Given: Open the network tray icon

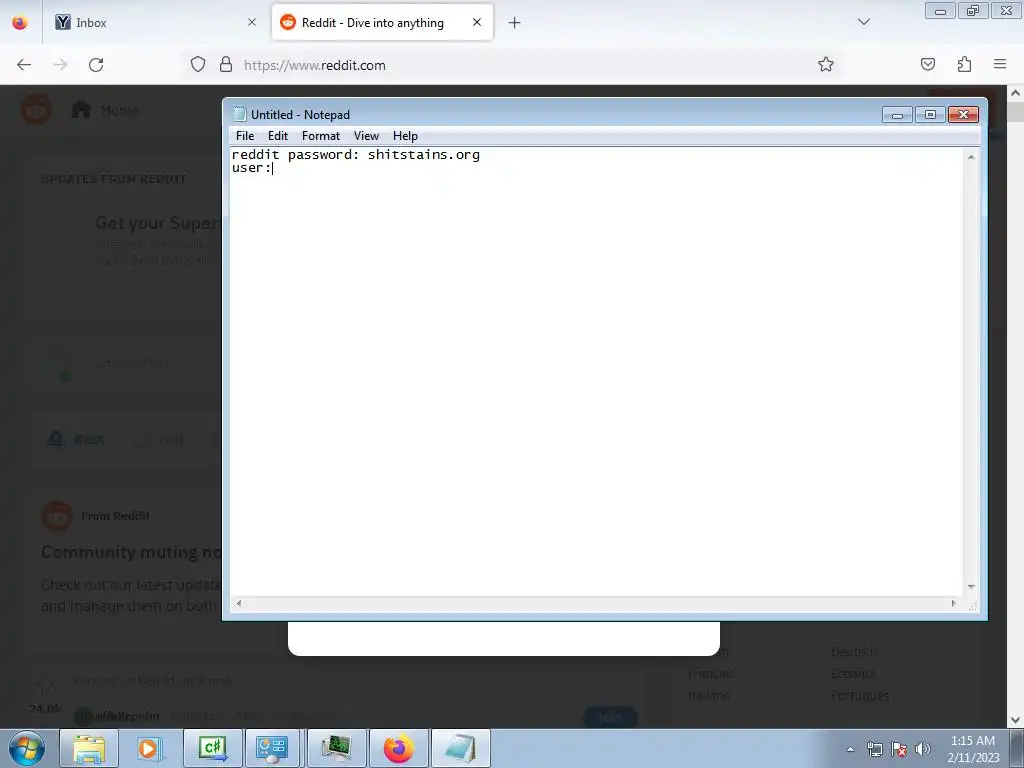Looking at the screenshot, I should 874,749.
